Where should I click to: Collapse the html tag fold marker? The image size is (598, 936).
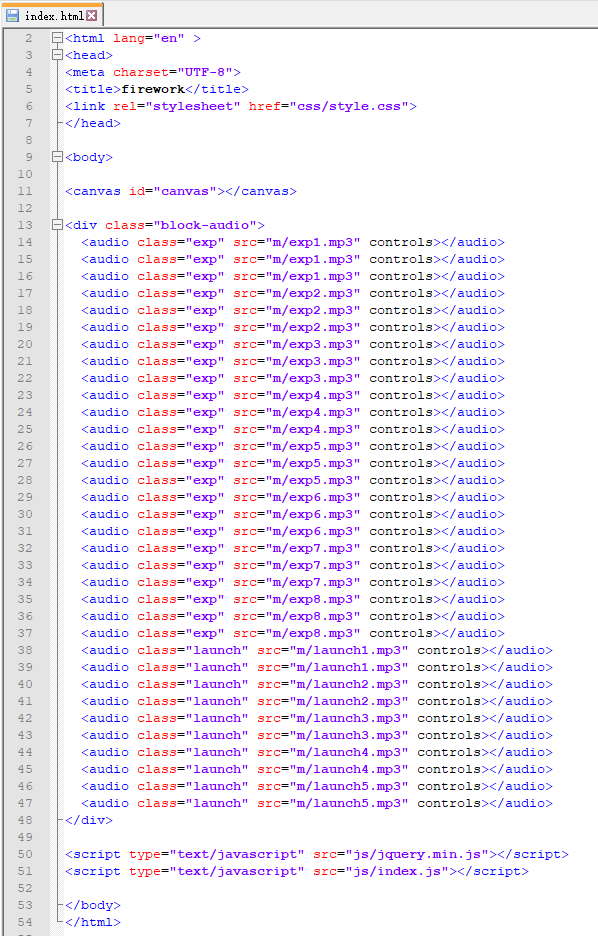pyautogui.click(x=57, y=38)
